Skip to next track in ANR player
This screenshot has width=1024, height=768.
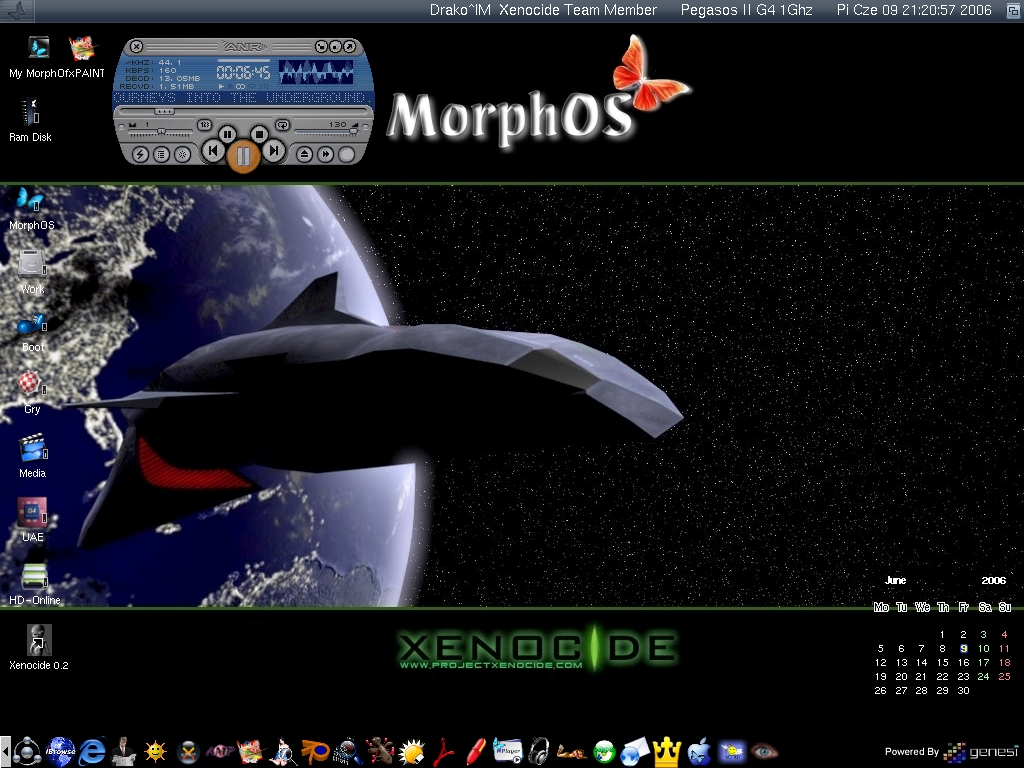pos(274,151)
